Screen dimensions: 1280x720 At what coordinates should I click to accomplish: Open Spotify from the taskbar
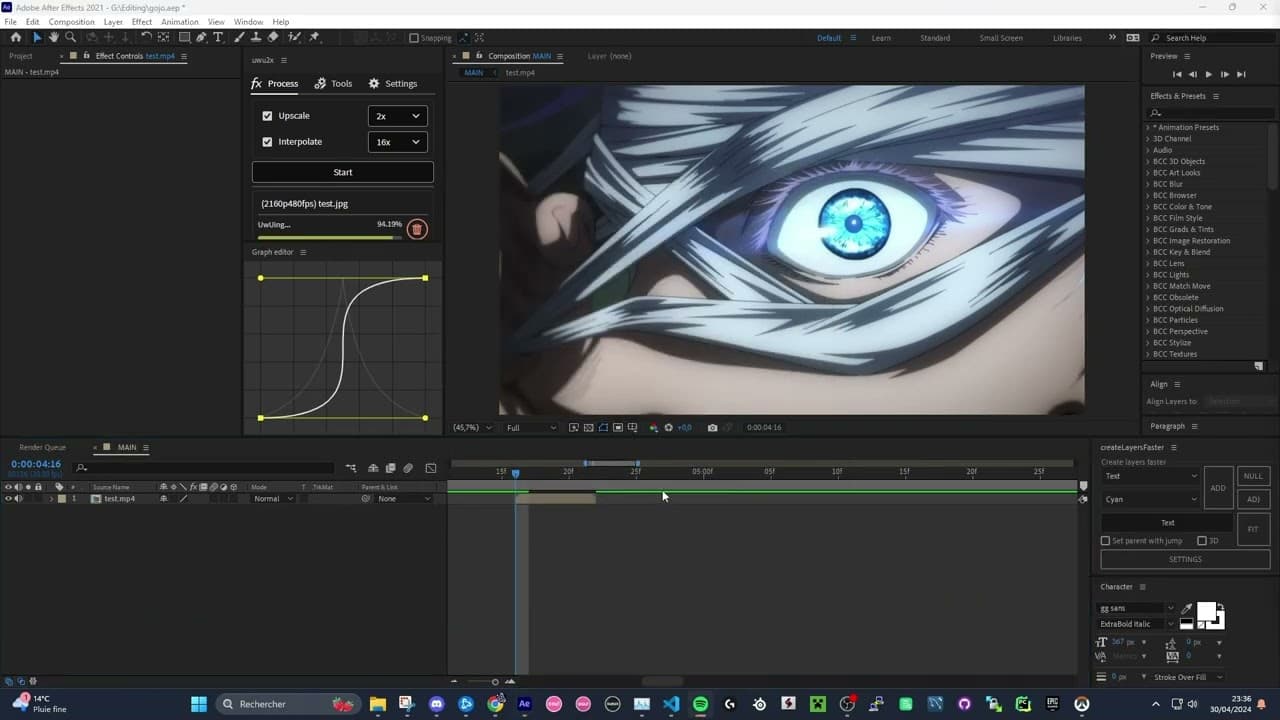pos(700,704)
